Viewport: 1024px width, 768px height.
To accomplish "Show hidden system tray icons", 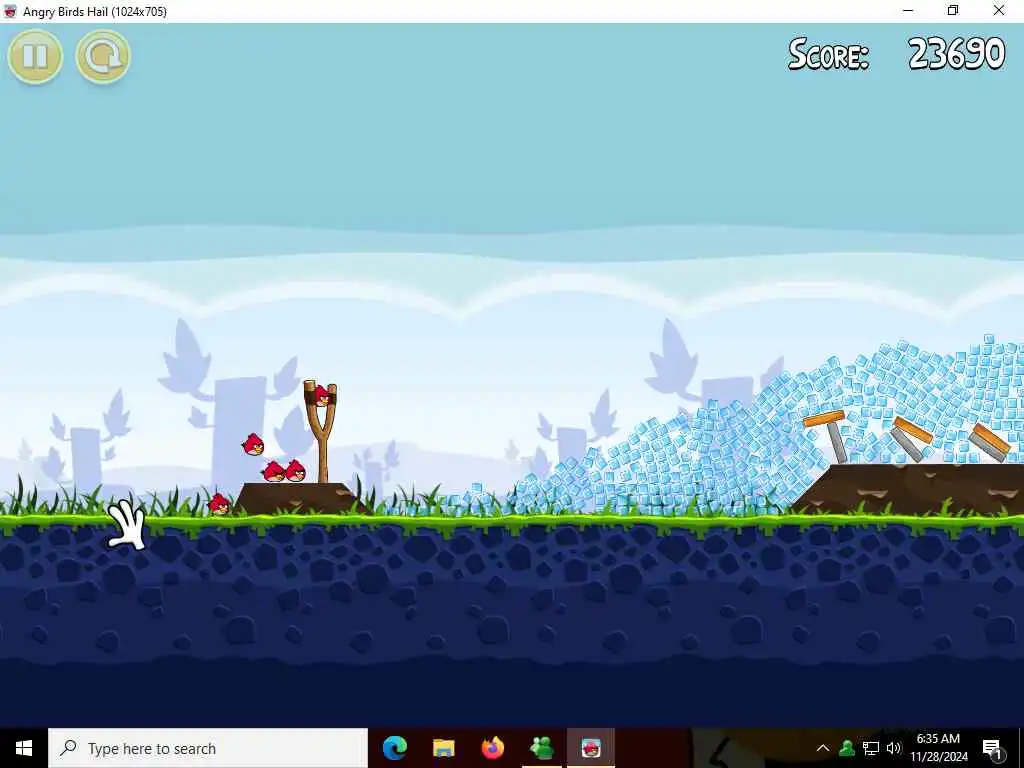I will [x=823, y=748].
